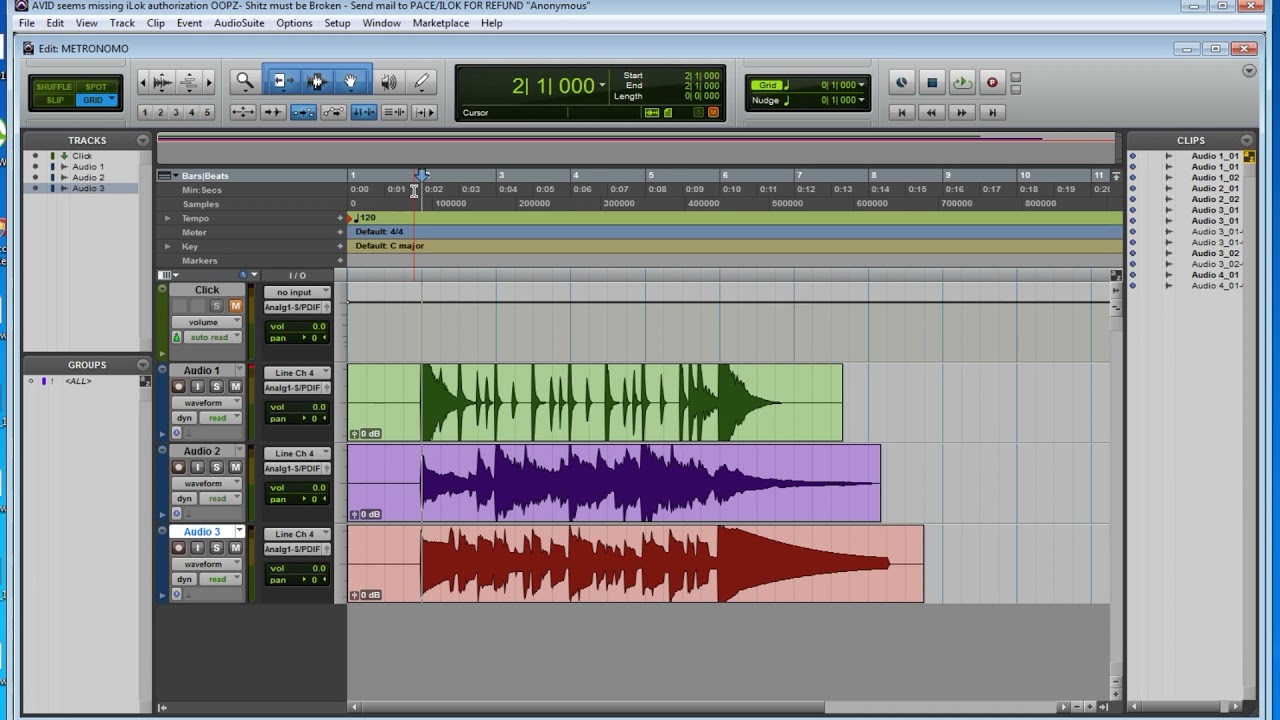Click Go to End transport button
This screenshot has height=720, width=1280.
point(992,113)
